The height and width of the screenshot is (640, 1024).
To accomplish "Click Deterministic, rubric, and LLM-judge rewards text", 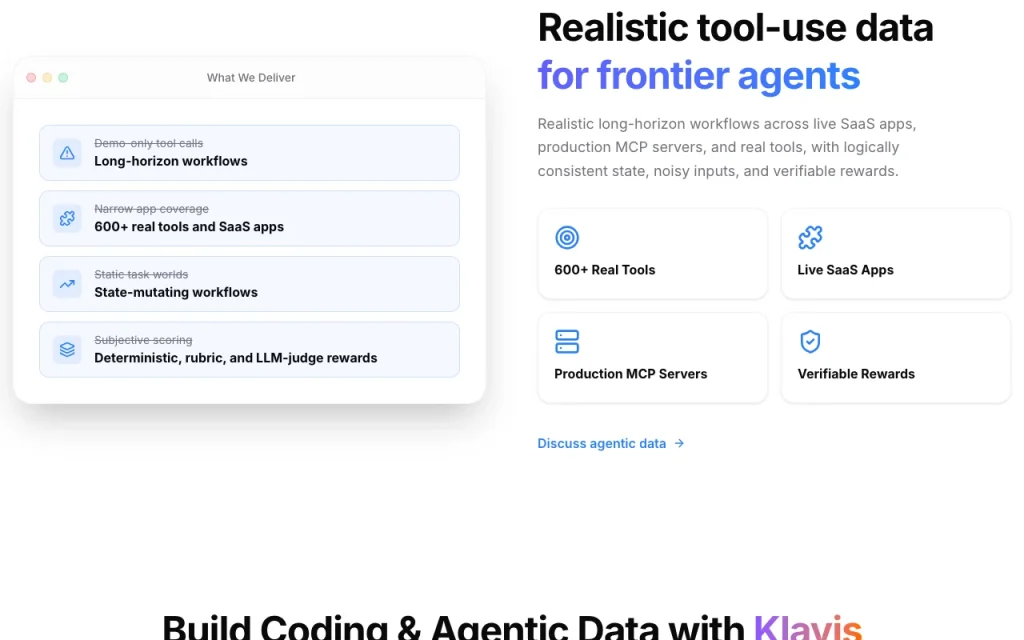I will tap(236, 358).
